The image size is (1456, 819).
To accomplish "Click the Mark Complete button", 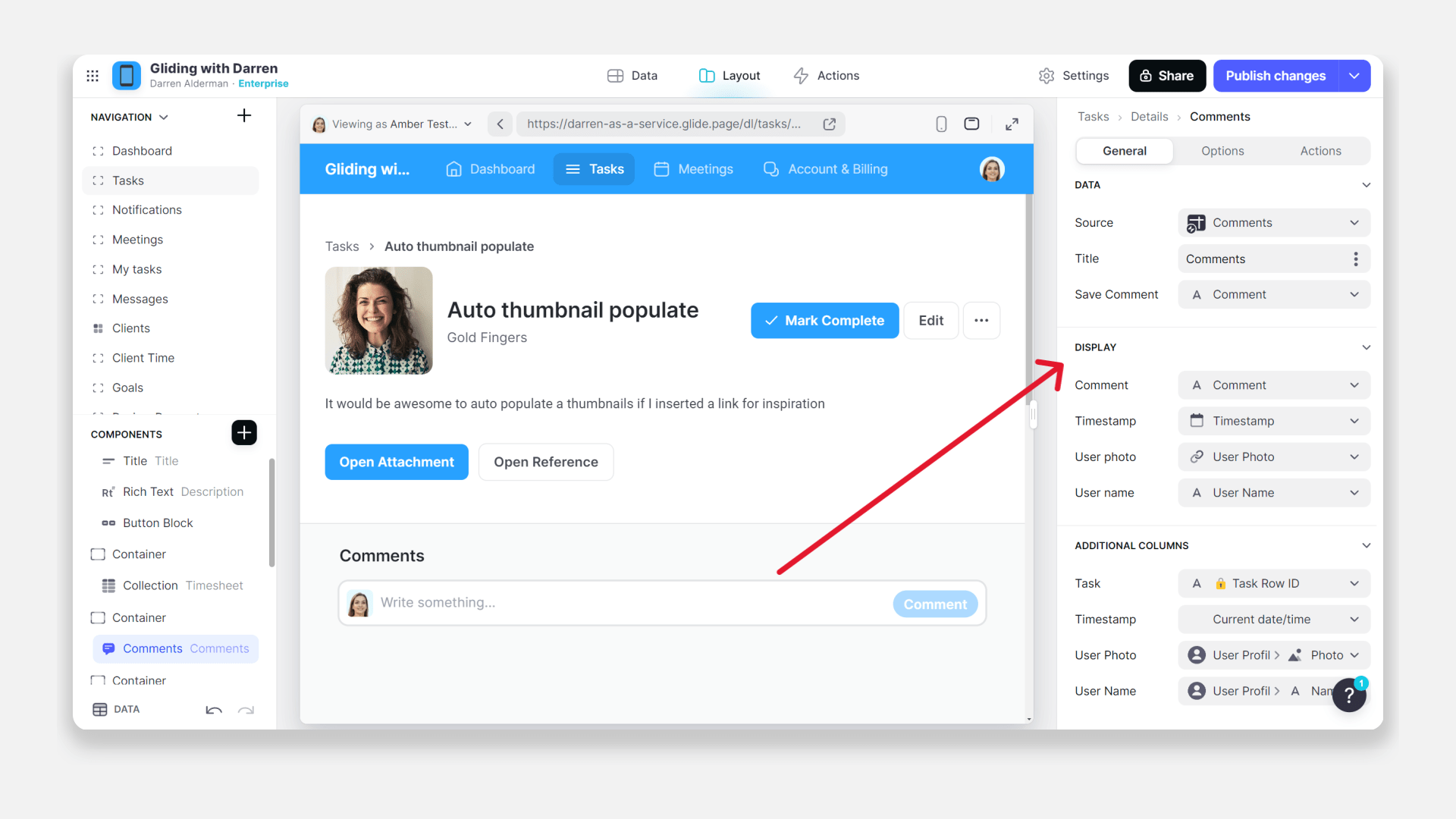I will (x=824, y=321).
